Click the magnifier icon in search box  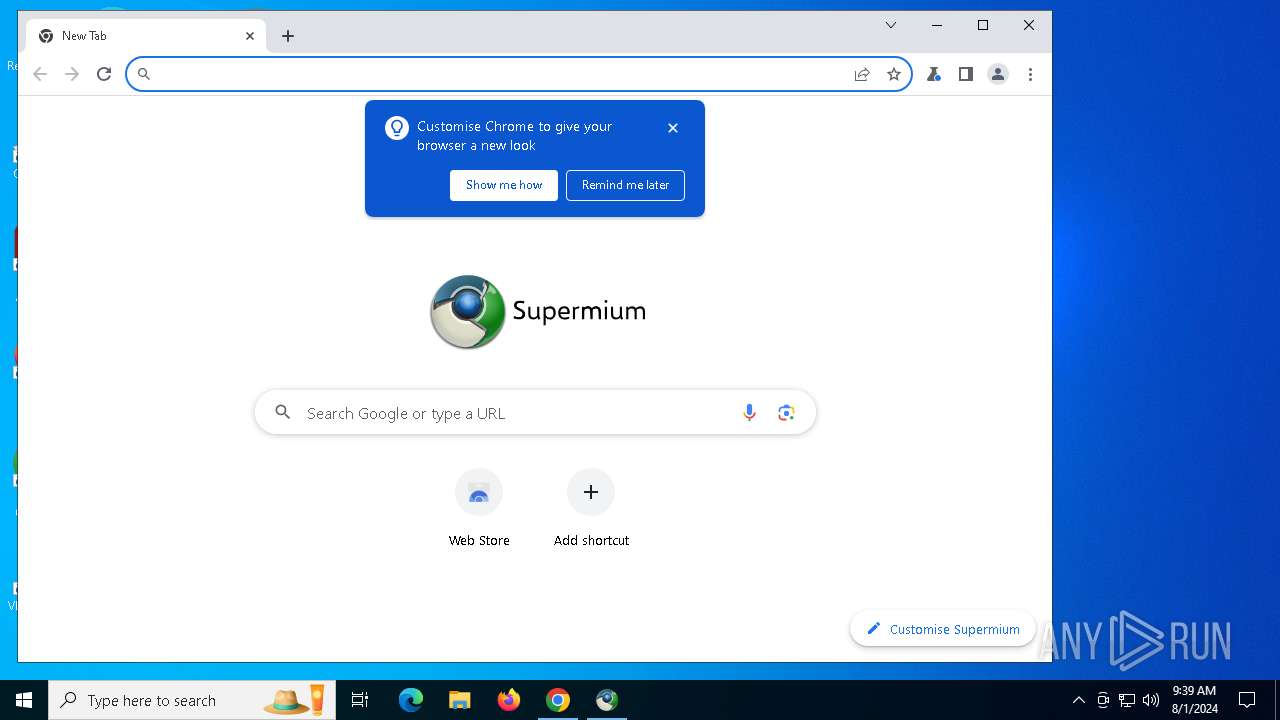283,412
